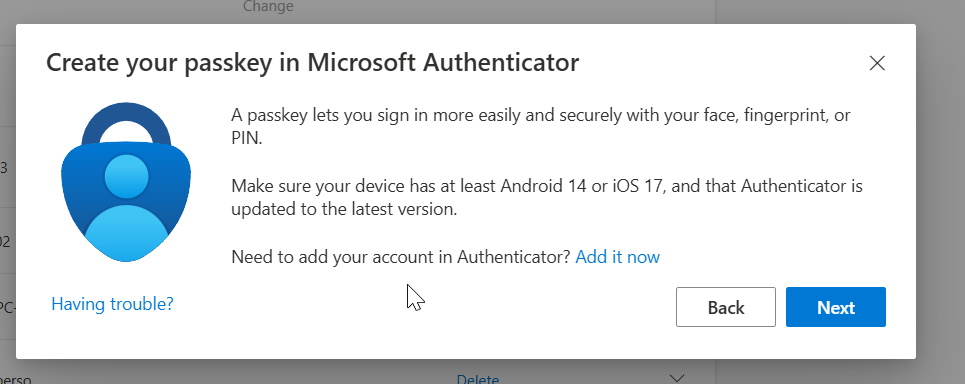This screenshot has height=384, width=965.
Task: Click 'Need to add your account in Authenticator?' text
Action: 401,257
